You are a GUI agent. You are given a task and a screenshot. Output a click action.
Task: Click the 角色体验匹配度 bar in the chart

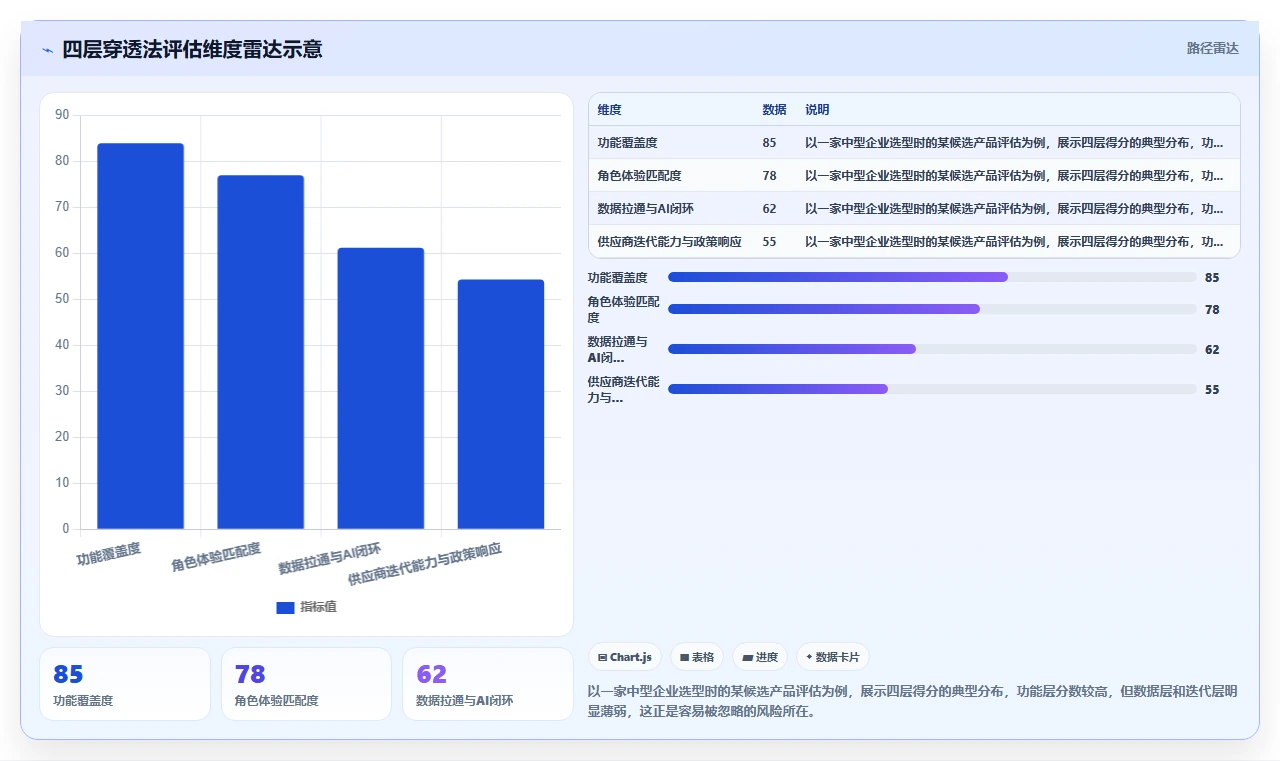(x=260, y=352)
